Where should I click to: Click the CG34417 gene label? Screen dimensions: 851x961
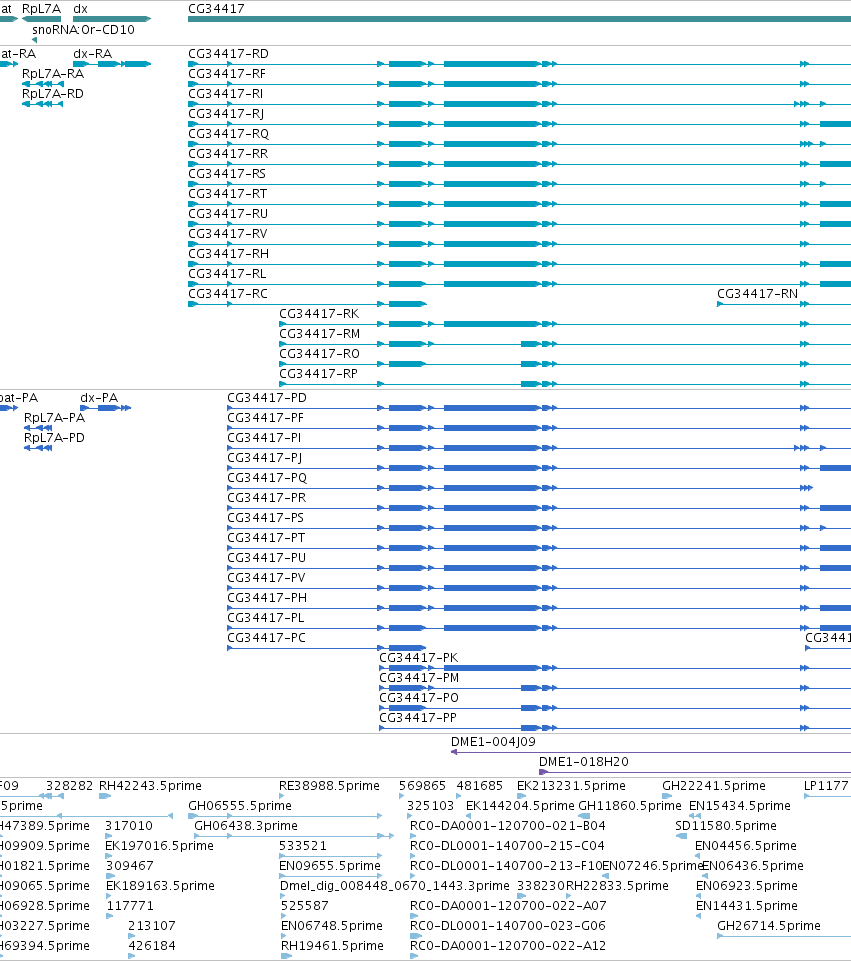click(x=216, y=9)
